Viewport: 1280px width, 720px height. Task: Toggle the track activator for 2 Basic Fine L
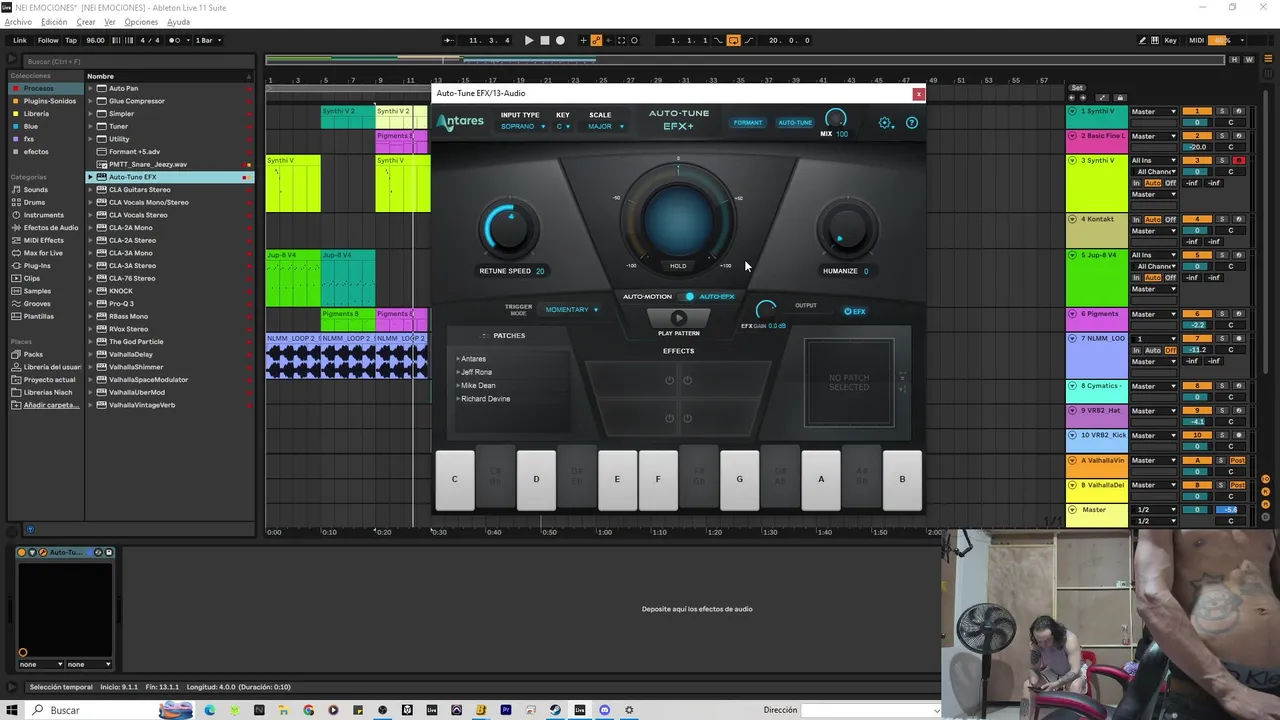click(x=1197, y=136)
